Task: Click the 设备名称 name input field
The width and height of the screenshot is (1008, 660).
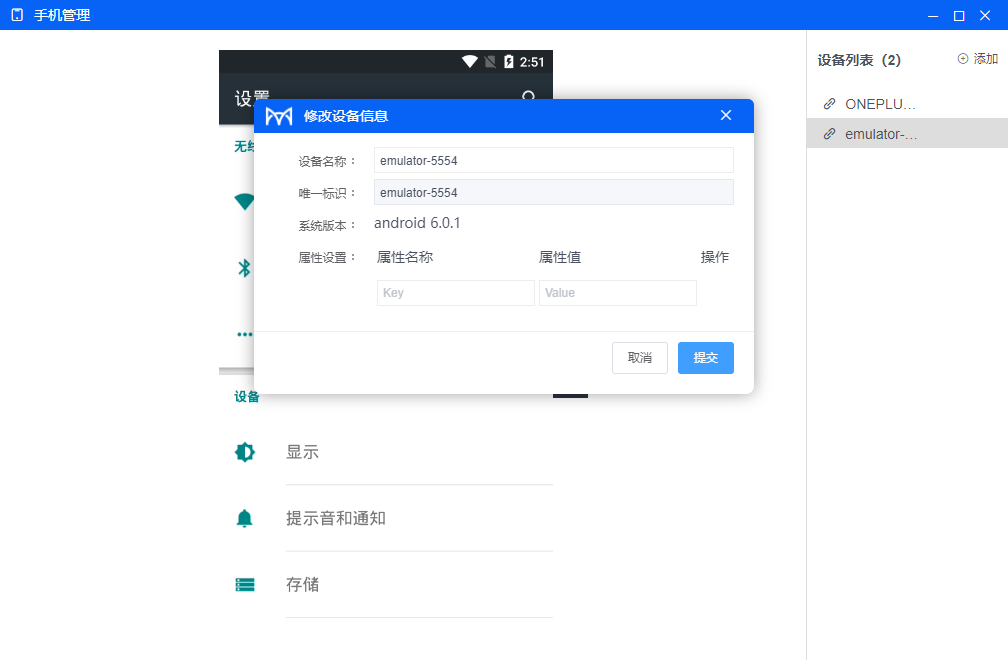Action: (553, 160)
